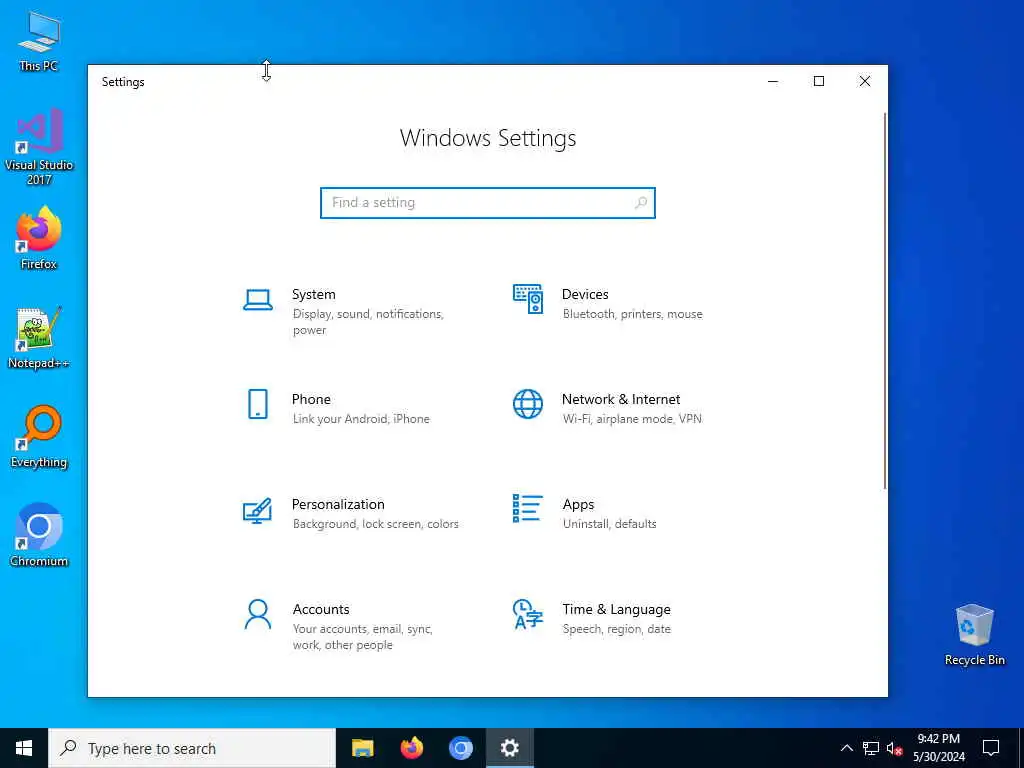
Task: Open the Devices settings title link
Action: pyautogui.click(x=585, y=295)
